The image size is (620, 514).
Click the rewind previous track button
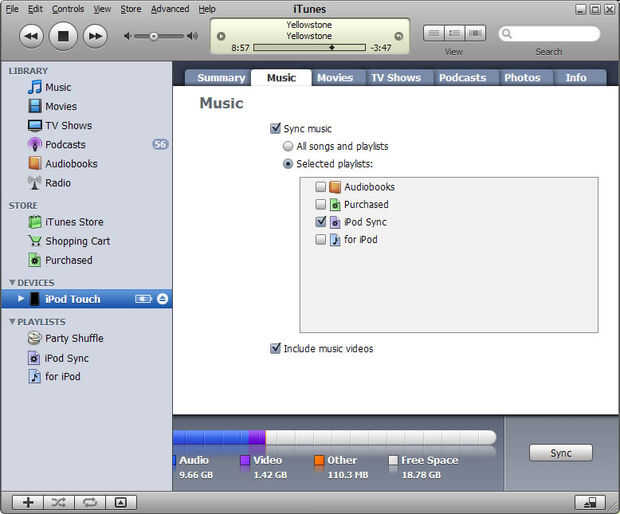[31, 36]
